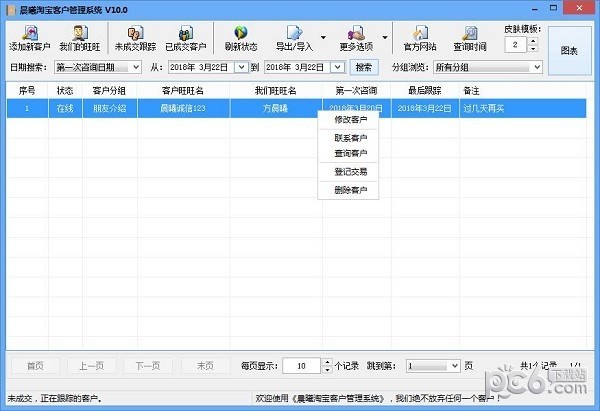The image size is (600, 411).
Task: Select the 在线 status cell
Action: 65,108
